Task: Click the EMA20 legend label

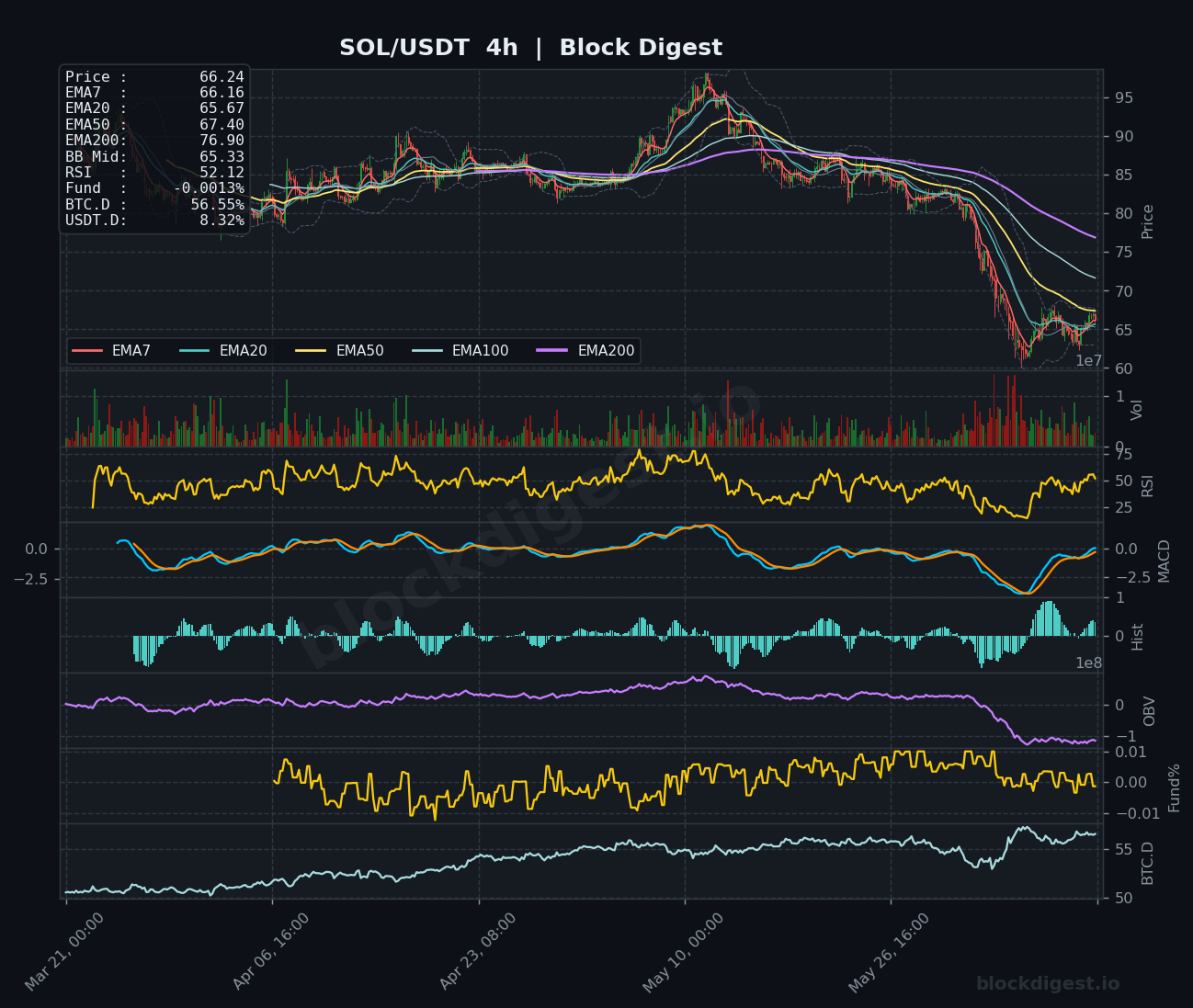Action: pyautogui.click(x=244, y=351)
